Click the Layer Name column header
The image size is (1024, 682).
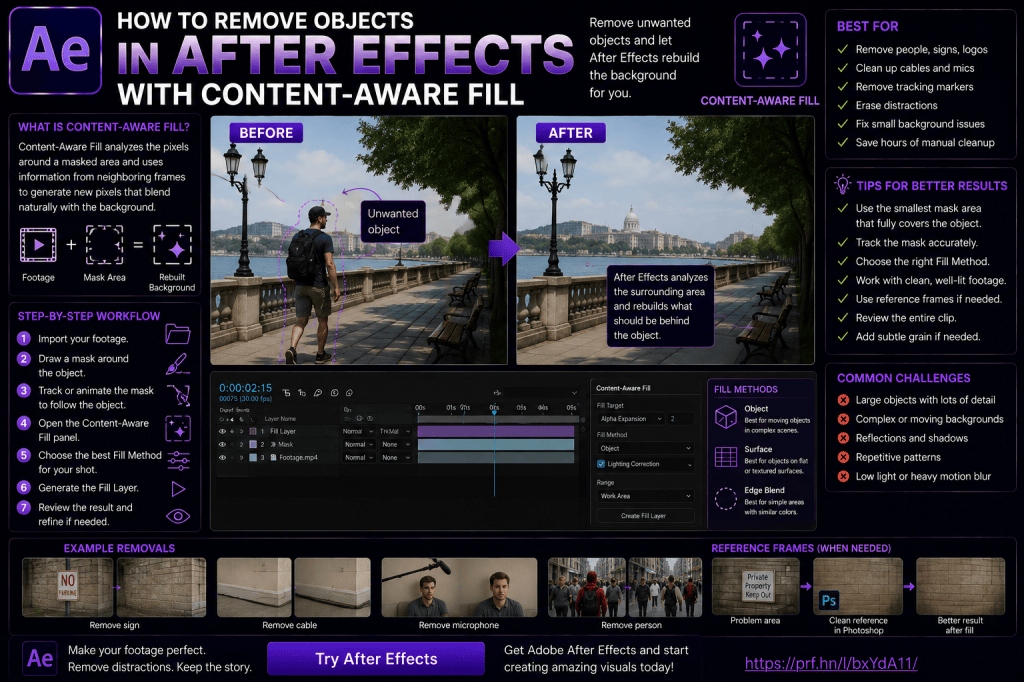click(x=280, y=419)
